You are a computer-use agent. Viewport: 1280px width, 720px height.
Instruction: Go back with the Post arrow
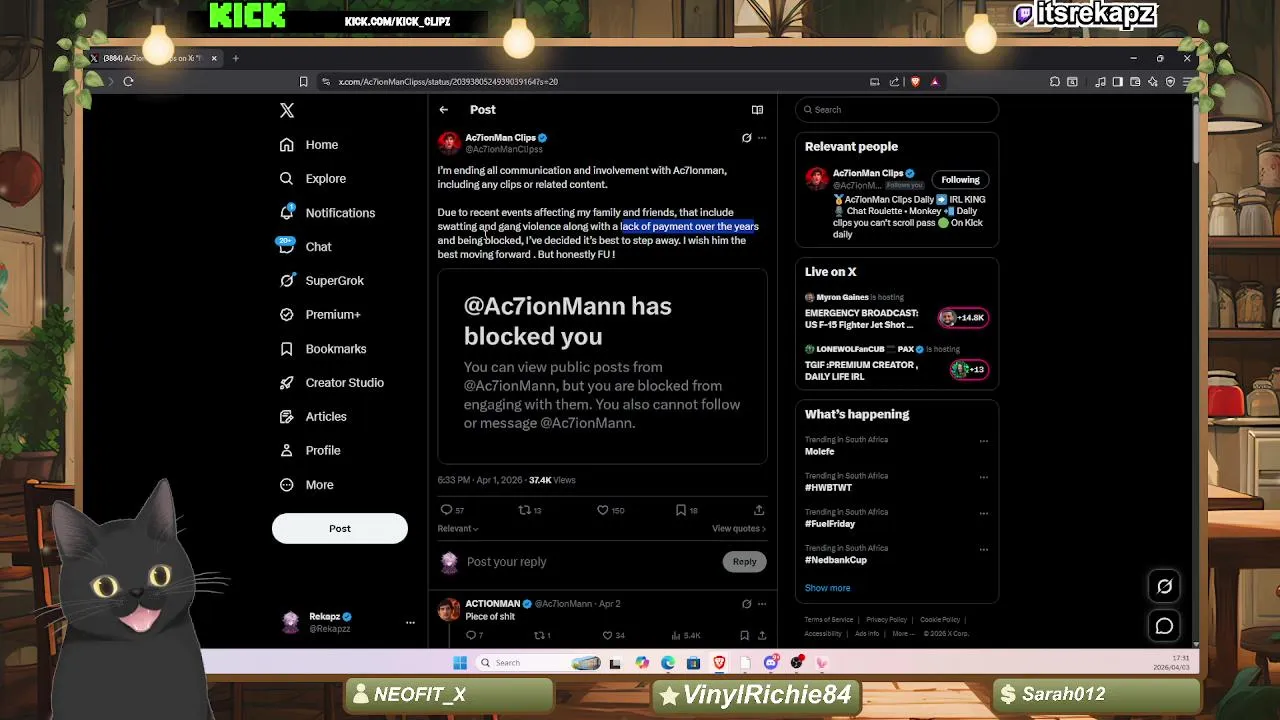point(444,110)
